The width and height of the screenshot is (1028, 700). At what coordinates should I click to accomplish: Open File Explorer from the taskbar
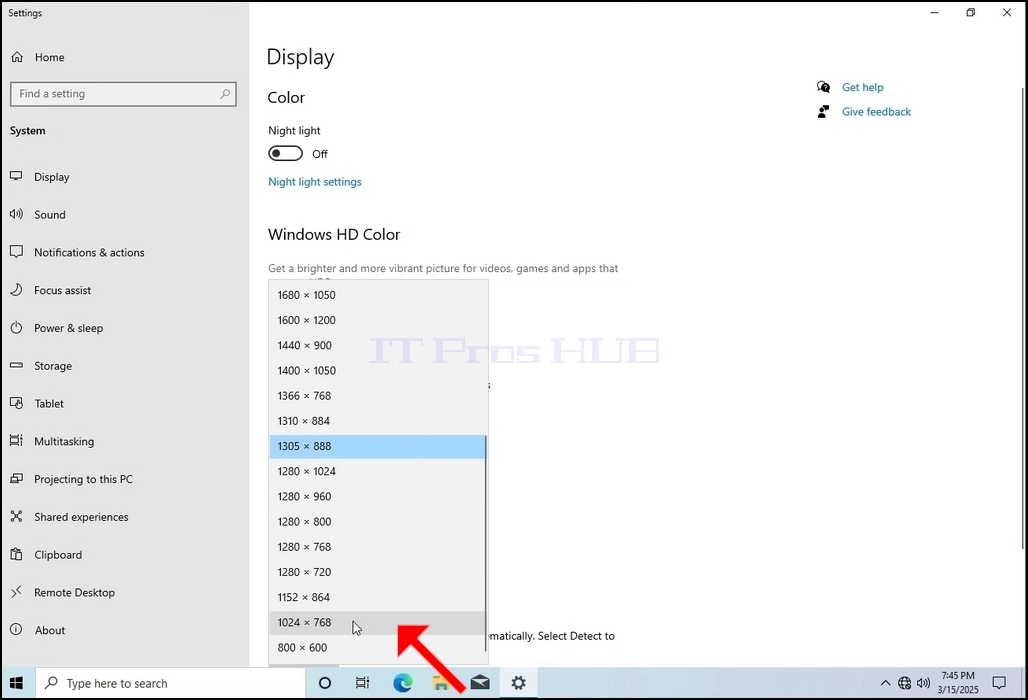(x=441, y=683)
